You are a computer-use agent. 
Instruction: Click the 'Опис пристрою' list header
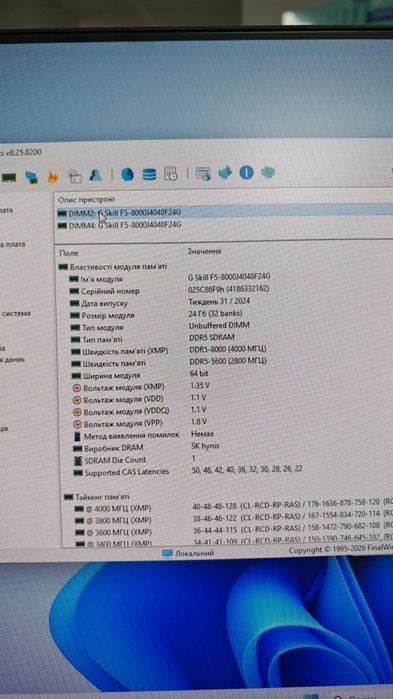[x=86, y=200]
